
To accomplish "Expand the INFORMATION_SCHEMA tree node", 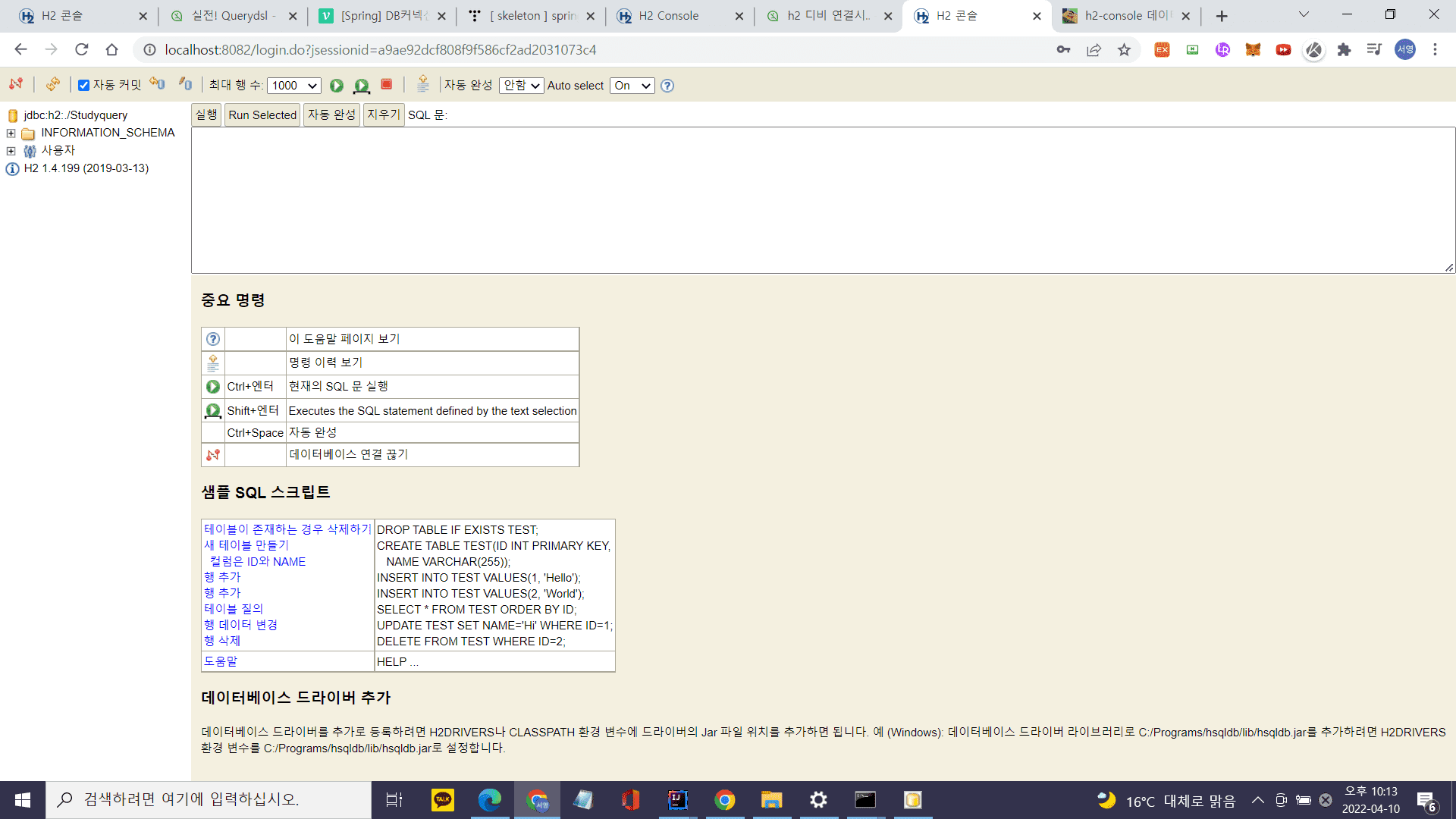I will coord(11,133).
